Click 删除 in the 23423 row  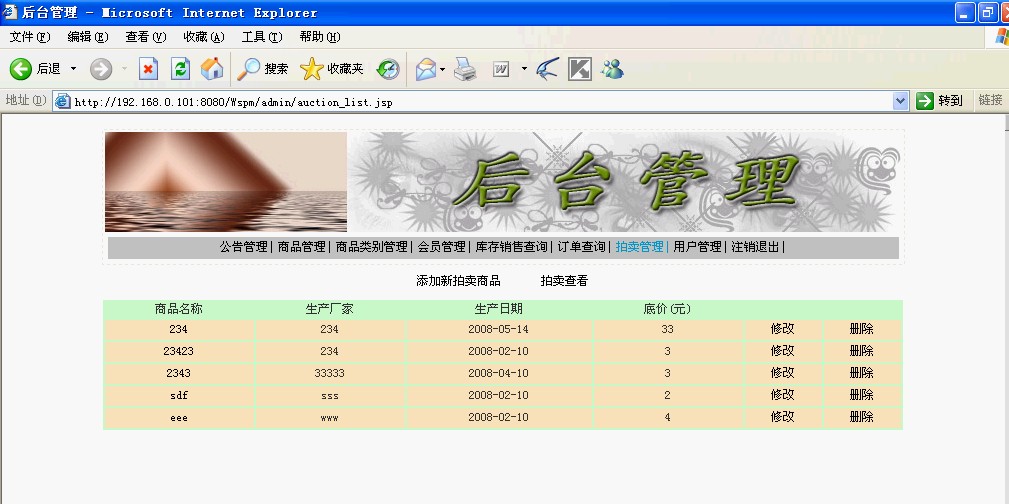862,351
